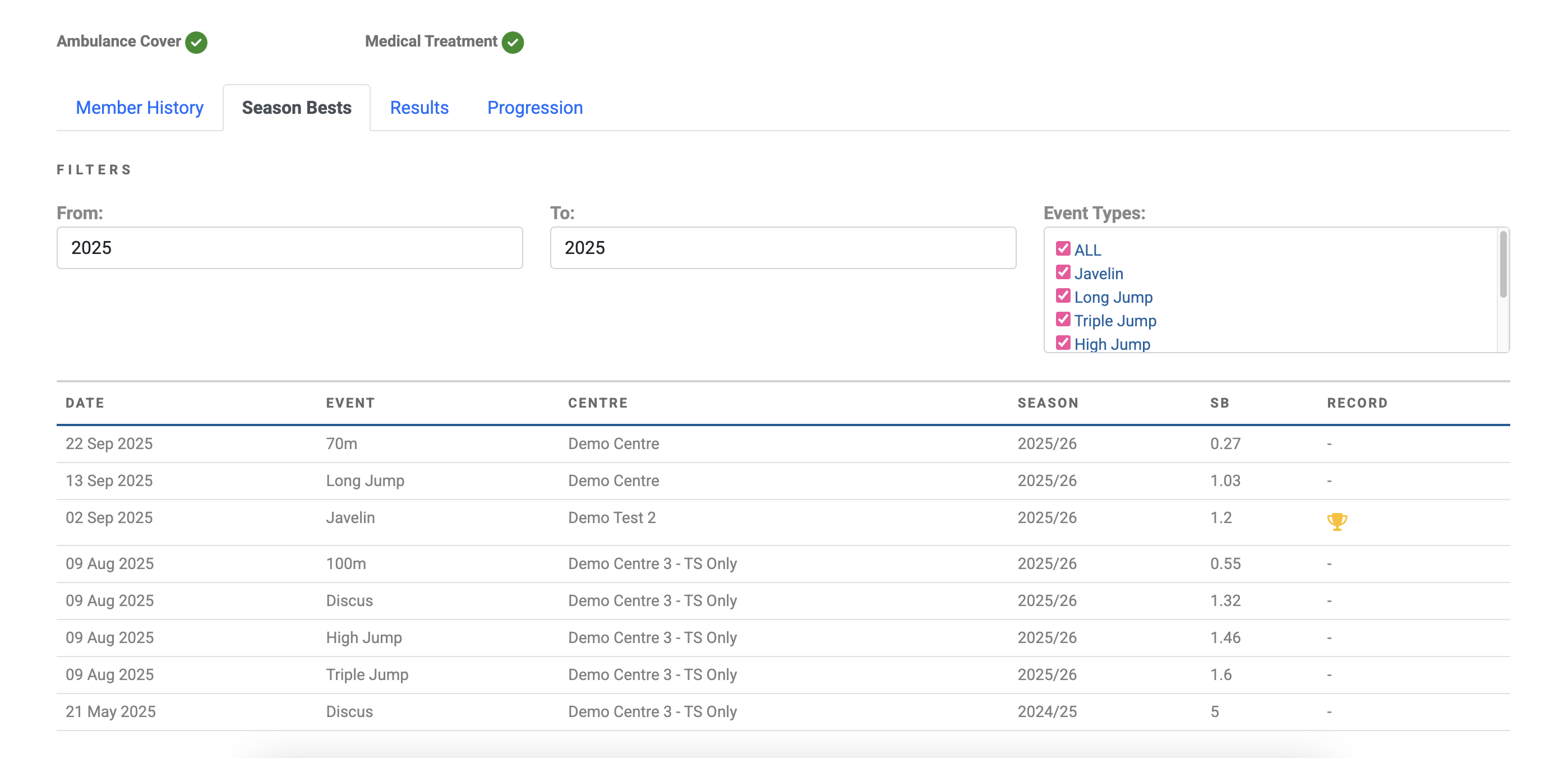The image size is (1568, 758).
Task: Click the 1.6 season best value
Action: tap(1221, 674)
